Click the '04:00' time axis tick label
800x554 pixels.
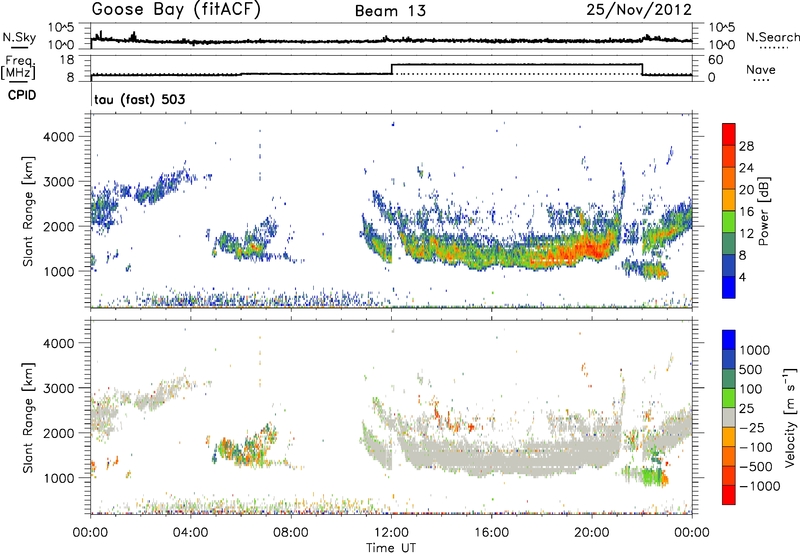pyautogui.click(x=190, y=533)
